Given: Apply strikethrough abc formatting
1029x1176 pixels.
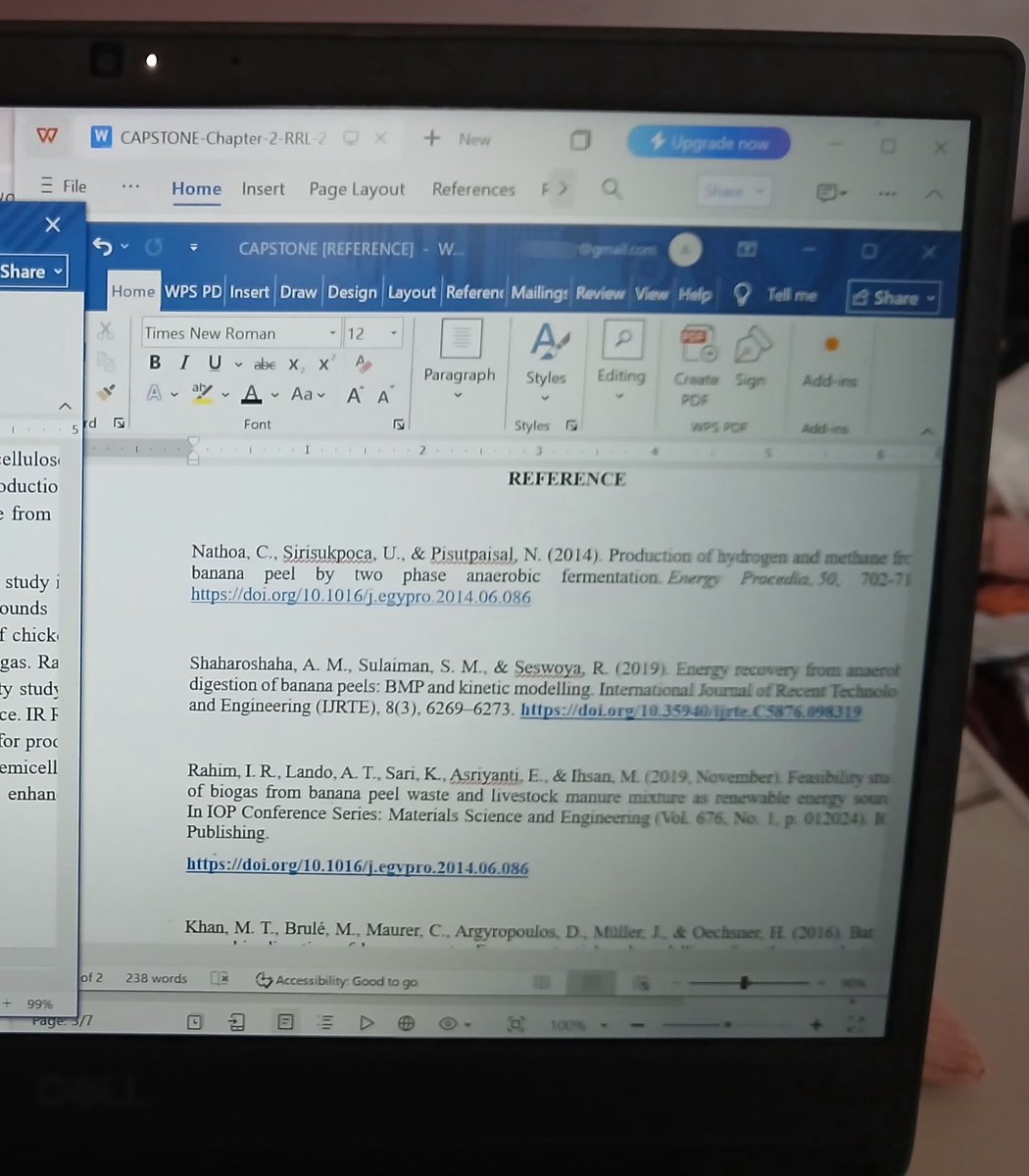Looking at the screenshot, I should (x=265, y=364).
